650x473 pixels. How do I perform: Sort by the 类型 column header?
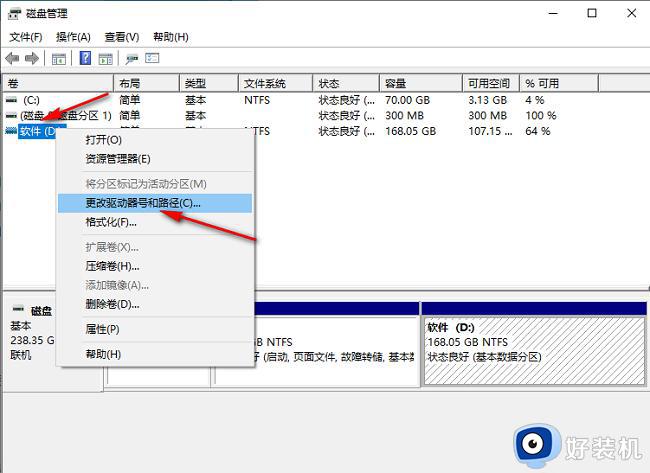pyautogui.click(x=209, y=83)
